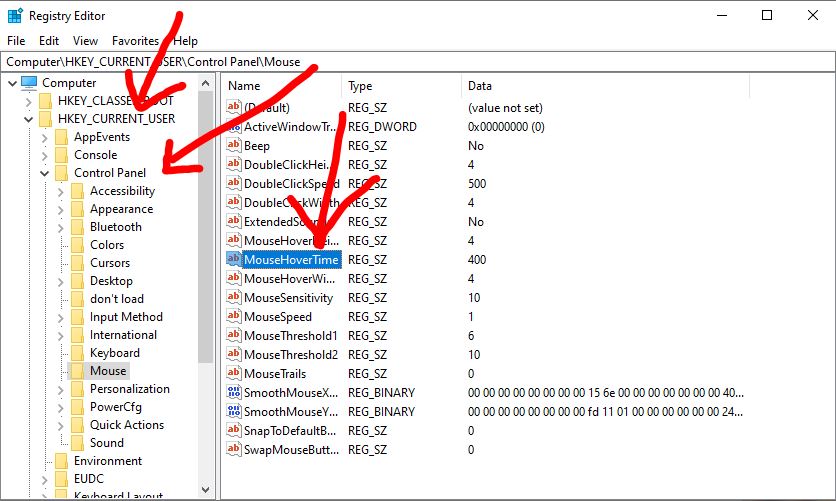Click the (value not set) data cell
The image size is (836, 501).
pyautogui.click(x=505, y=108)
